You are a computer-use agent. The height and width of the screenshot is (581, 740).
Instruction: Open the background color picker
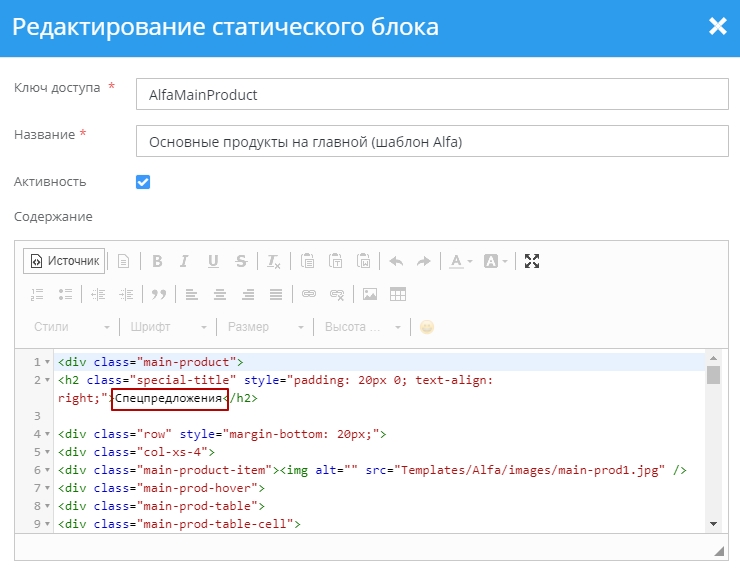coord(496,261)
